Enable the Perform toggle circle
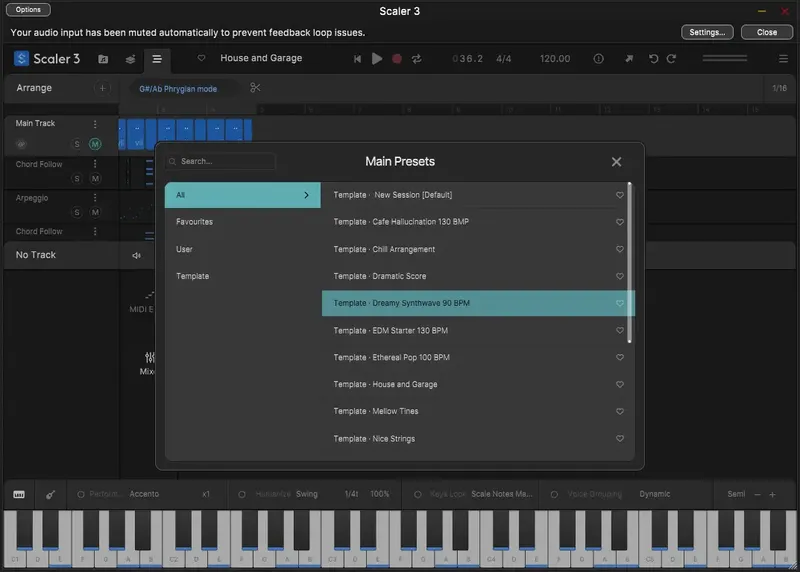The image size is (800, 572). pos(81,494)
